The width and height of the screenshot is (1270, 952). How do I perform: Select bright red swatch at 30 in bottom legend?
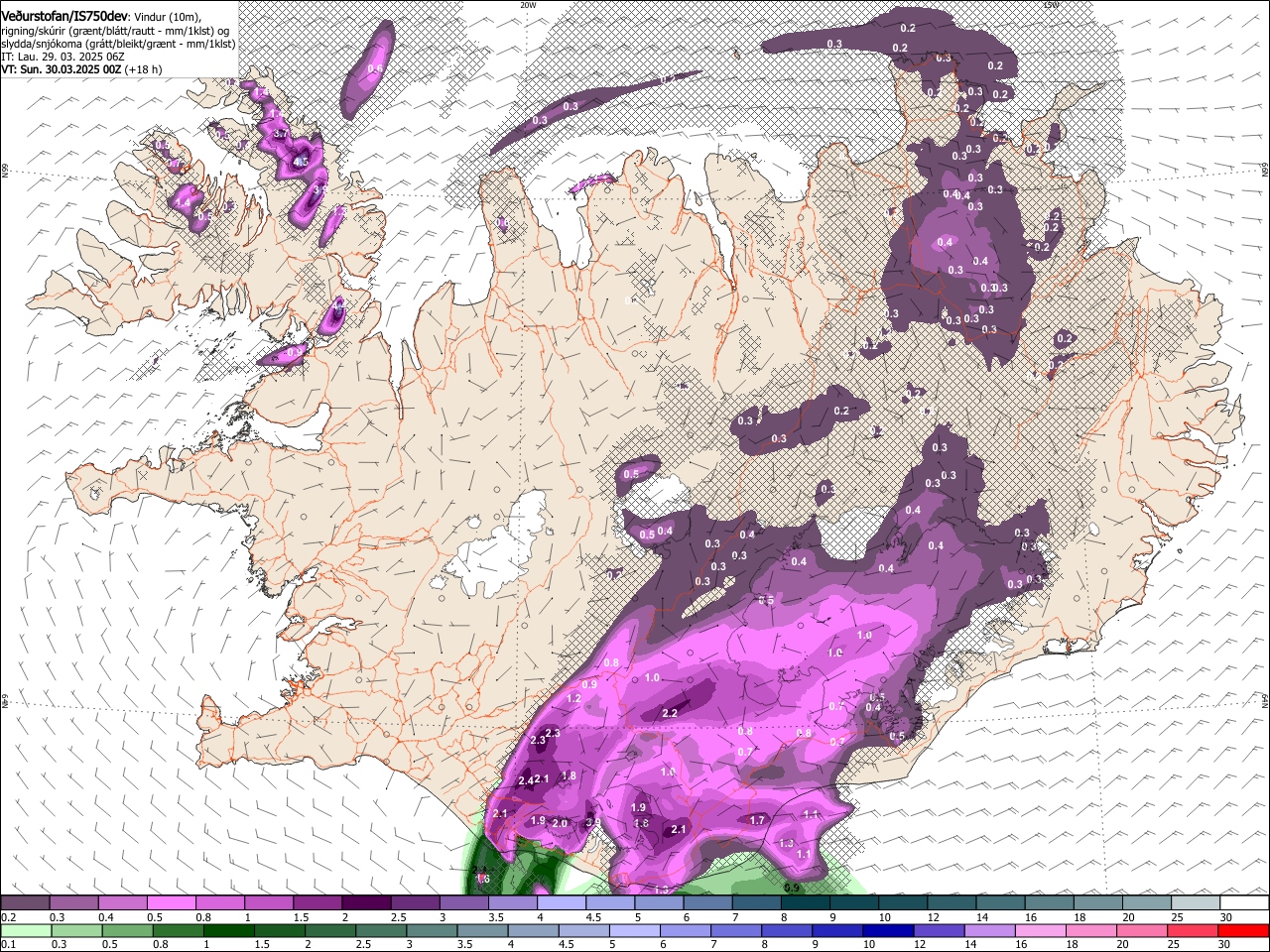coord(1243,930)
